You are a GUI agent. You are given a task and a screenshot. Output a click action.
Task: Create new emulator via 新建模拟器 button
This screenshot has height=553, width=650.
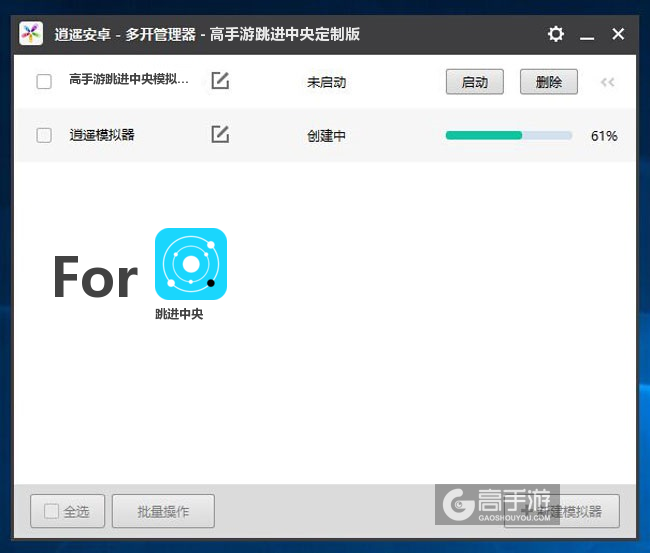coord(562,511)
